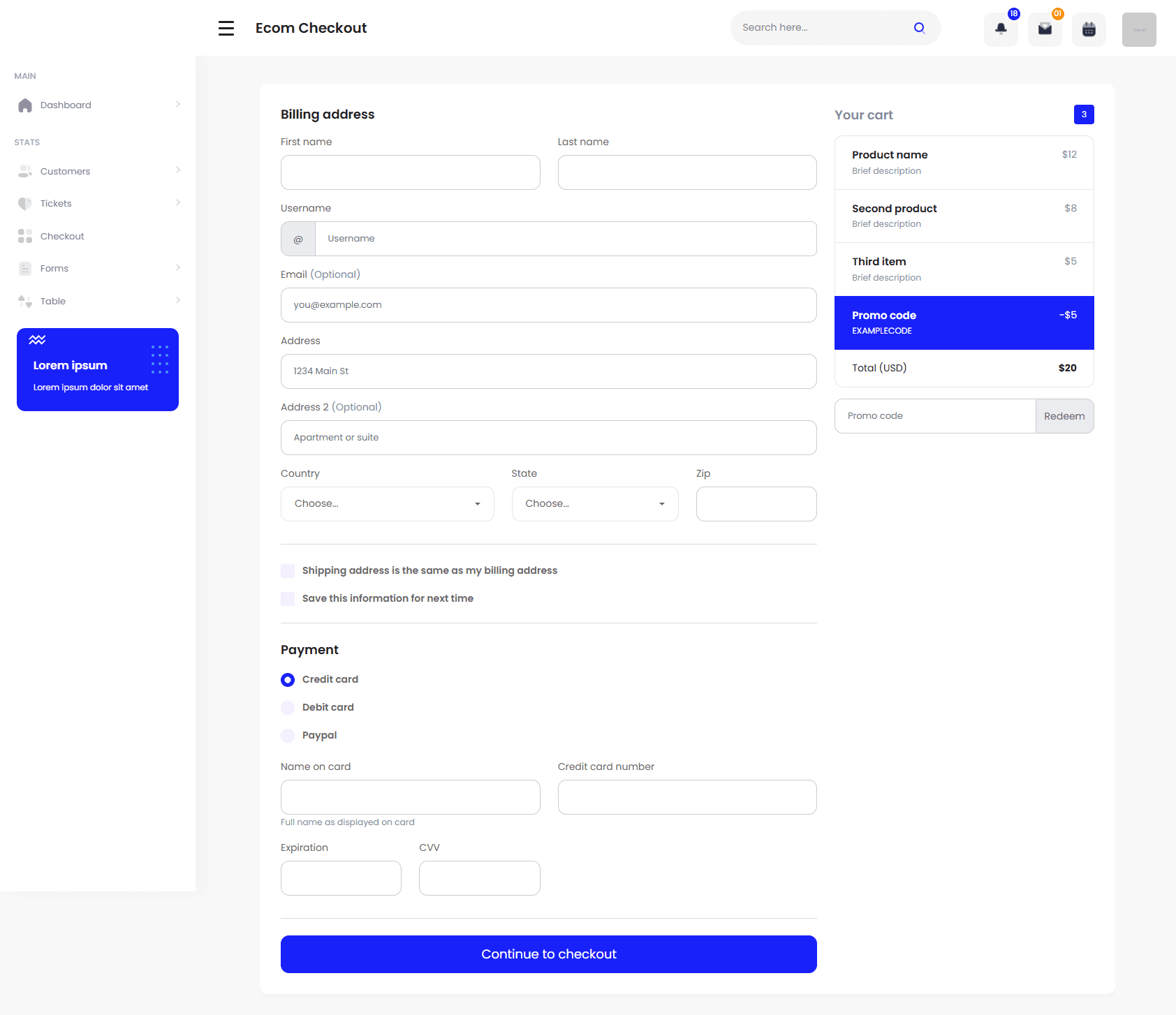
Task: Open the calendar icon in the header
Action: click(1089, 29)
